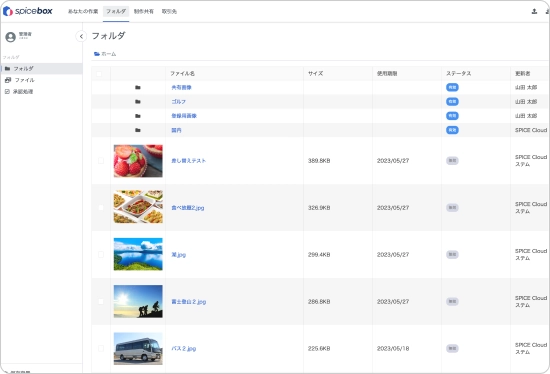The image size is (550, 374).
Task: Open the mountain hikers silhouette thumbnail
Action: click(x=138, y=301)
